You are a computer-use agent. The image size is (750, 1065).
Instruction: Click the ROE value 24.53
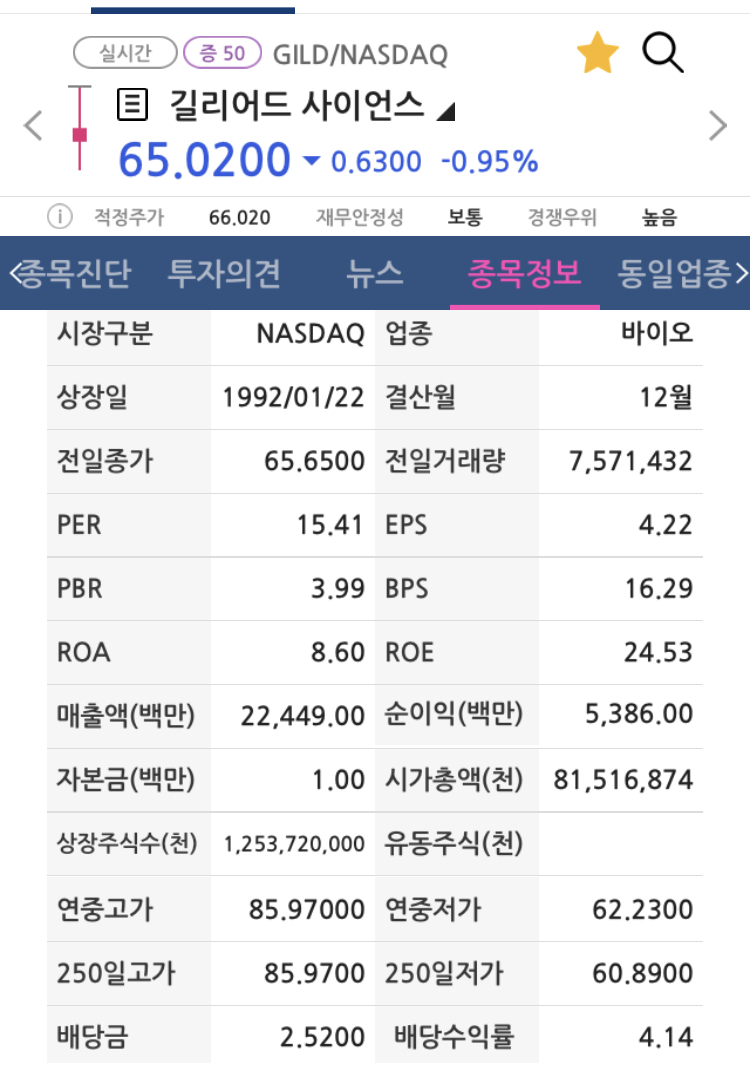(x=658, y=652)
